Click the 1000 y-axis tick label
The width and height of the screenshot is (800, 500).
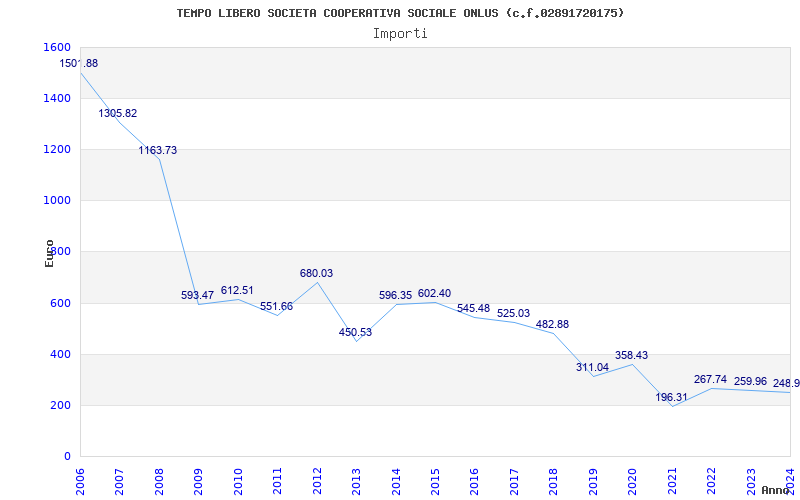click(59, 201)
